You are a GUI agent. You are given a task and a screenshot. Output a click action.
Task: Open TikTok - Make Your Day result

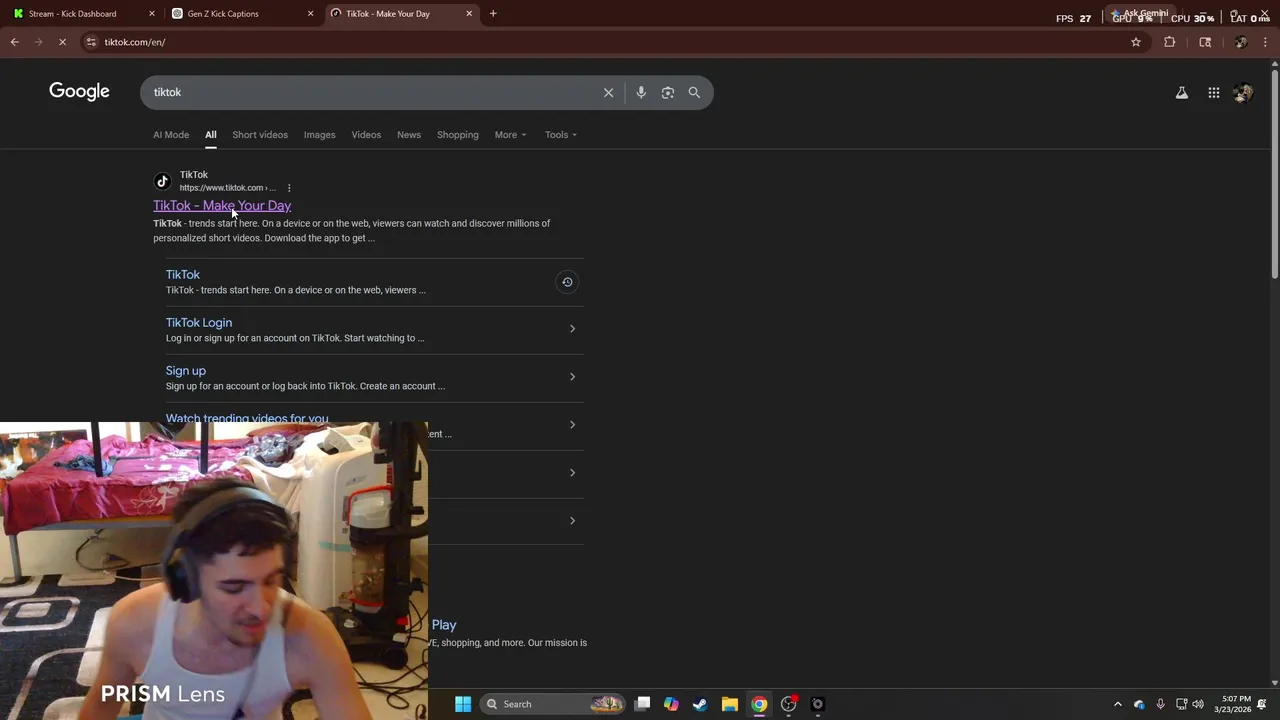pyautogui.click(x=222, y=206)
